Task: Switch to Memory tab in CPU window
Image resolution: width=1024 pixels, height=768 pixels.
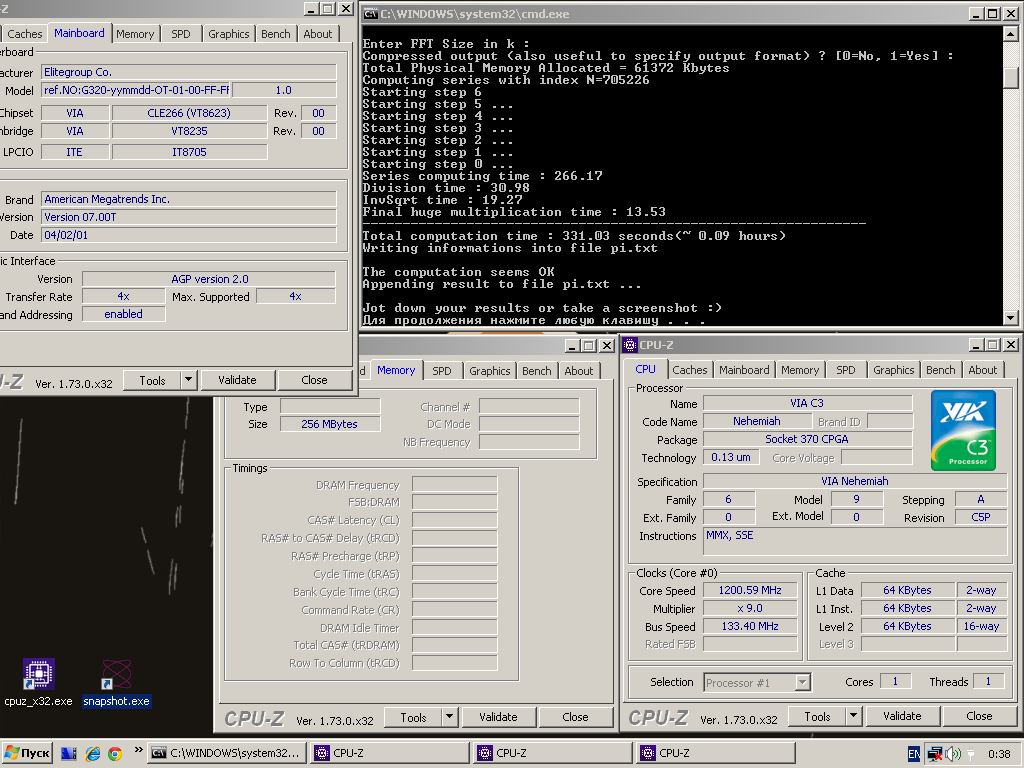Action: pos(799,370)
